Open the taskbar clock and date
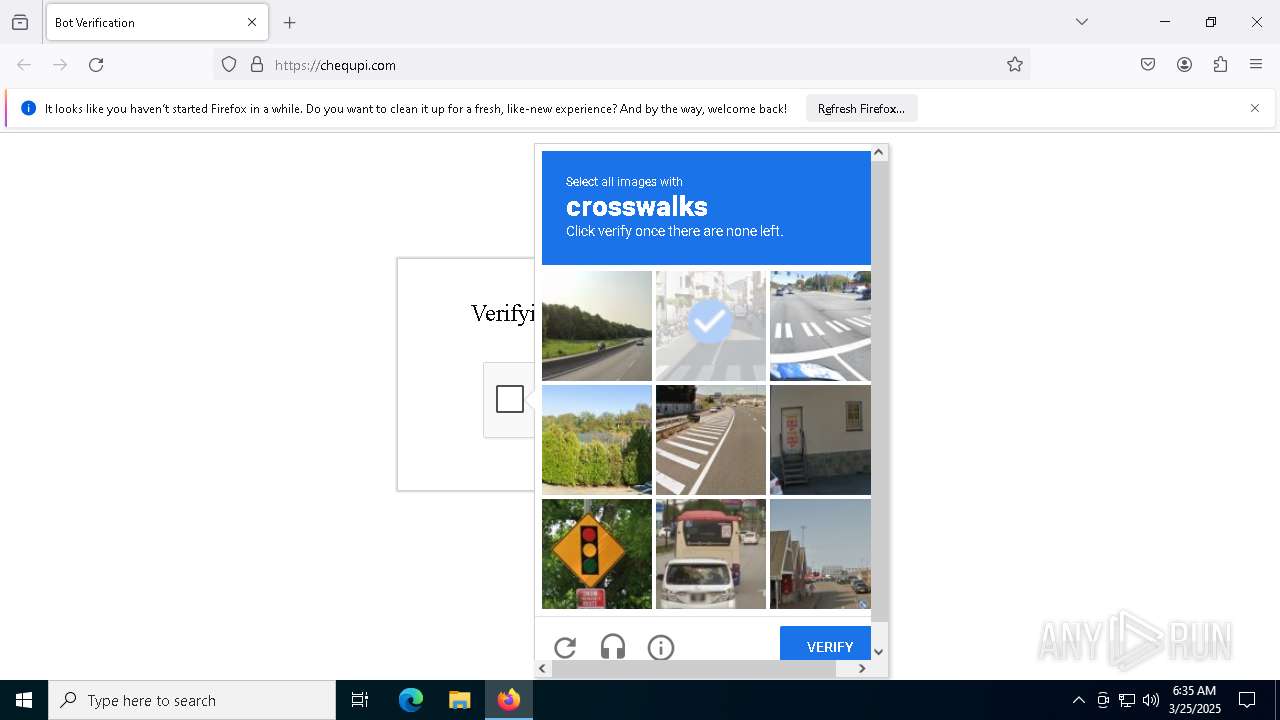The height and width of the screenshot is (720, 1280). (1194, 700)
